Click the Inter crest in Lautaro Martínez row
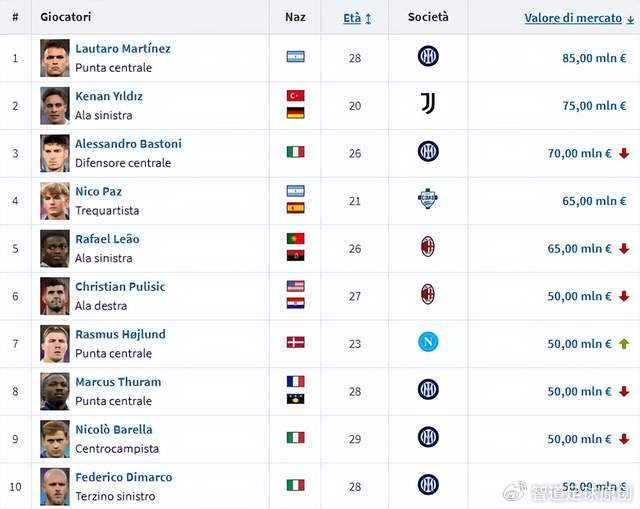Image resolution: width=640 pixels, height=509 pixels. [428, 57]
